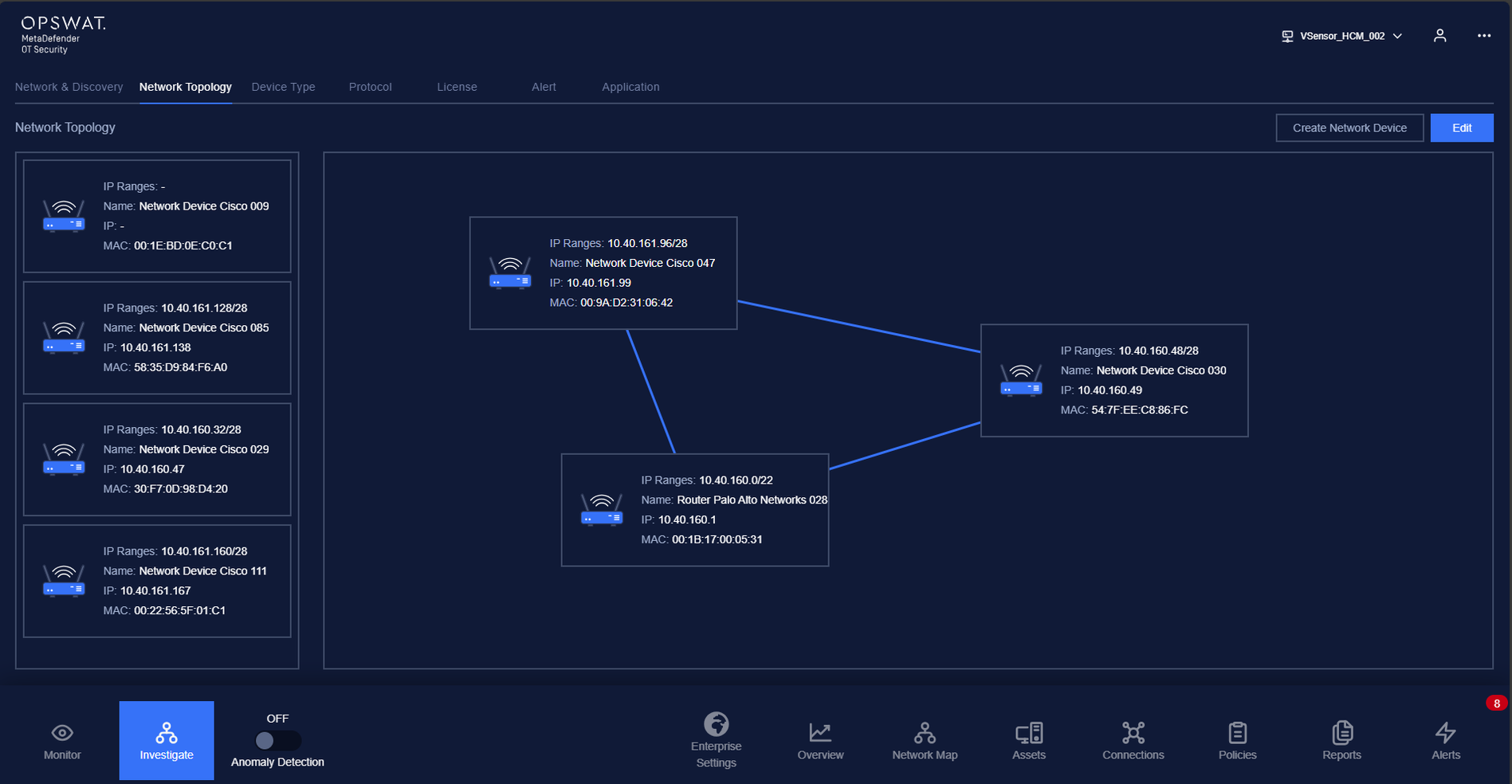Open the Assets devices icon
This screenshot has height=784, width=1512.
coord(1029,732)
